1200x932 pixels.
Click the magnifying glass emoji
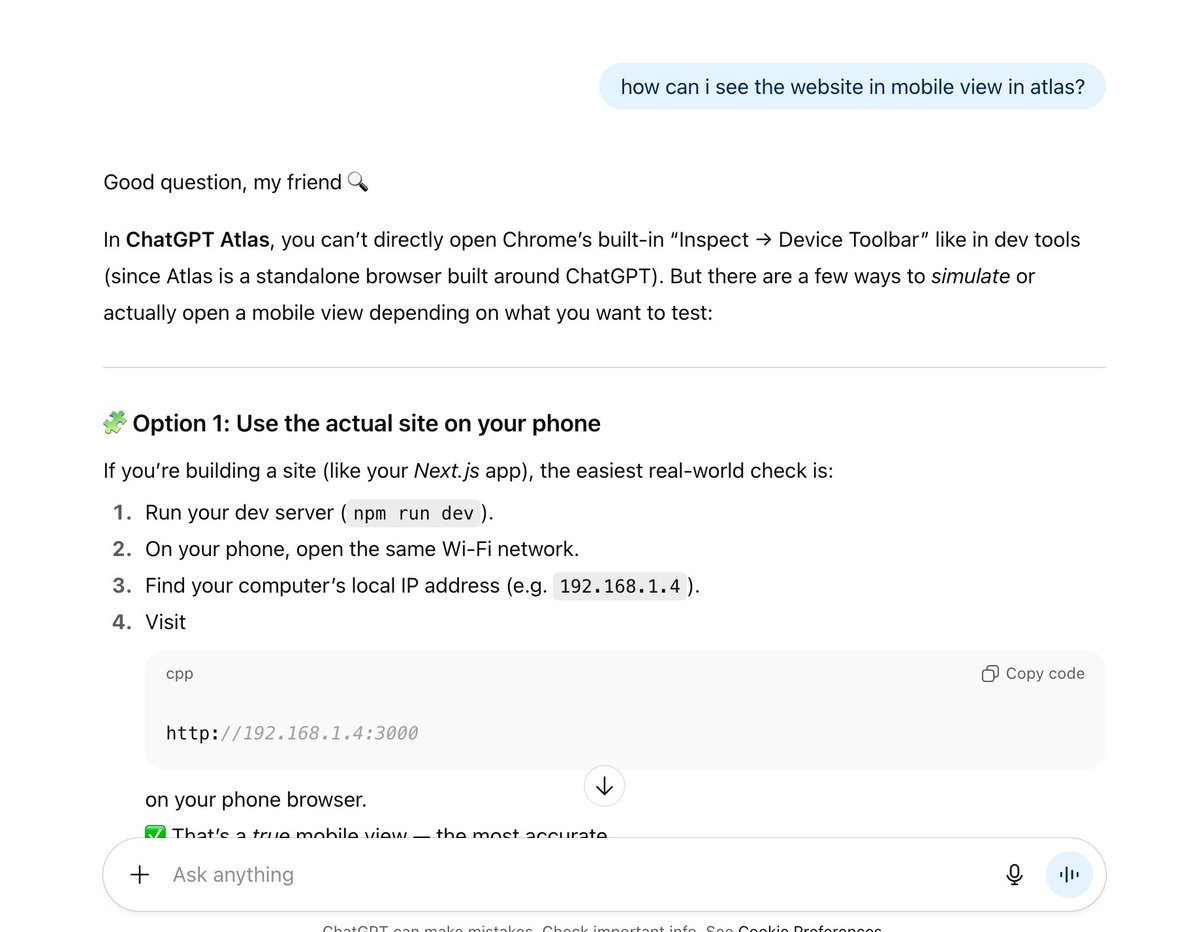click(x=358, y=182)
